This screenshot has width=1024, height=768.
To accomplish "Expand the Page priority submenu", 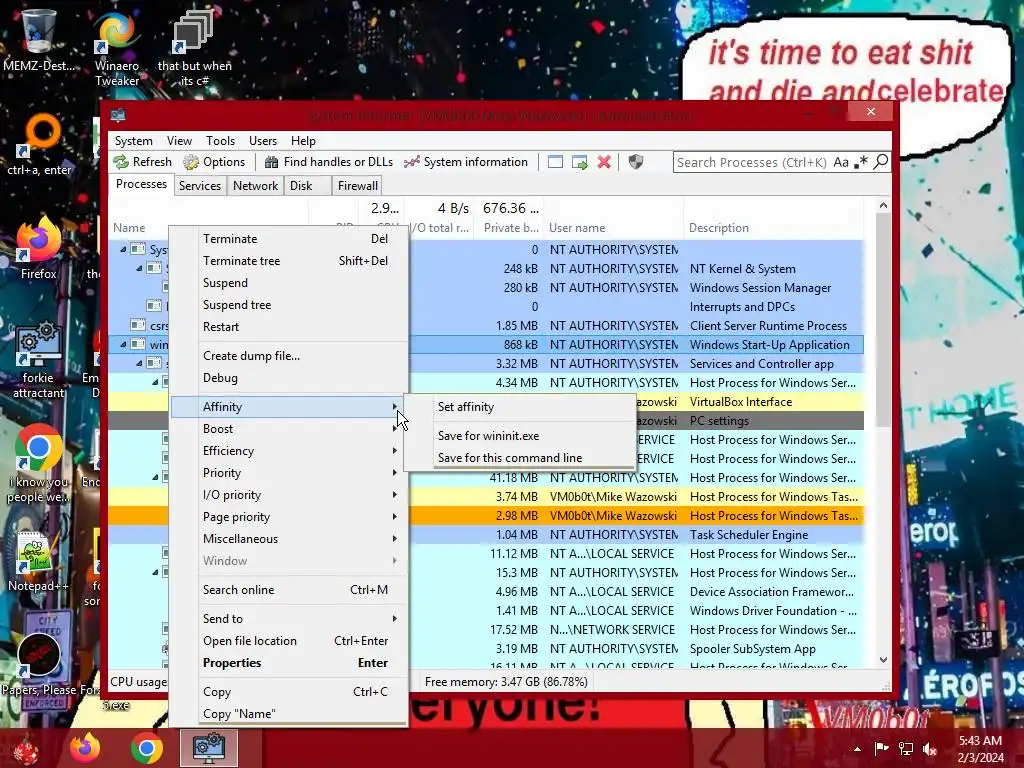I will 289,517.
